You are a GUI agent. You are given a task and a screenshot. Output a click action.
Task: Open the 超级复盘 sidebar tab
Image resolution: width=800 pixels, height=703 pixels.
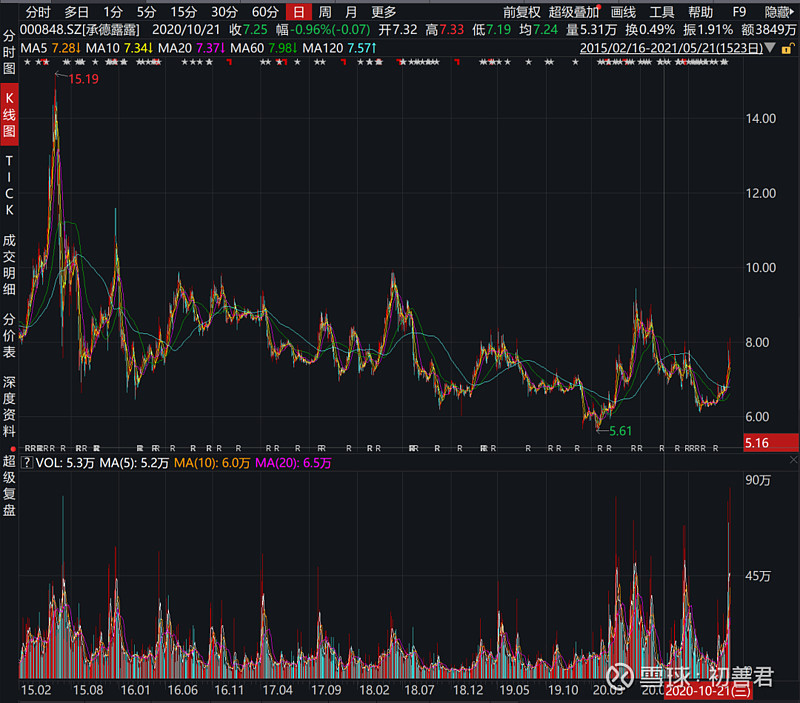point(9,486)
